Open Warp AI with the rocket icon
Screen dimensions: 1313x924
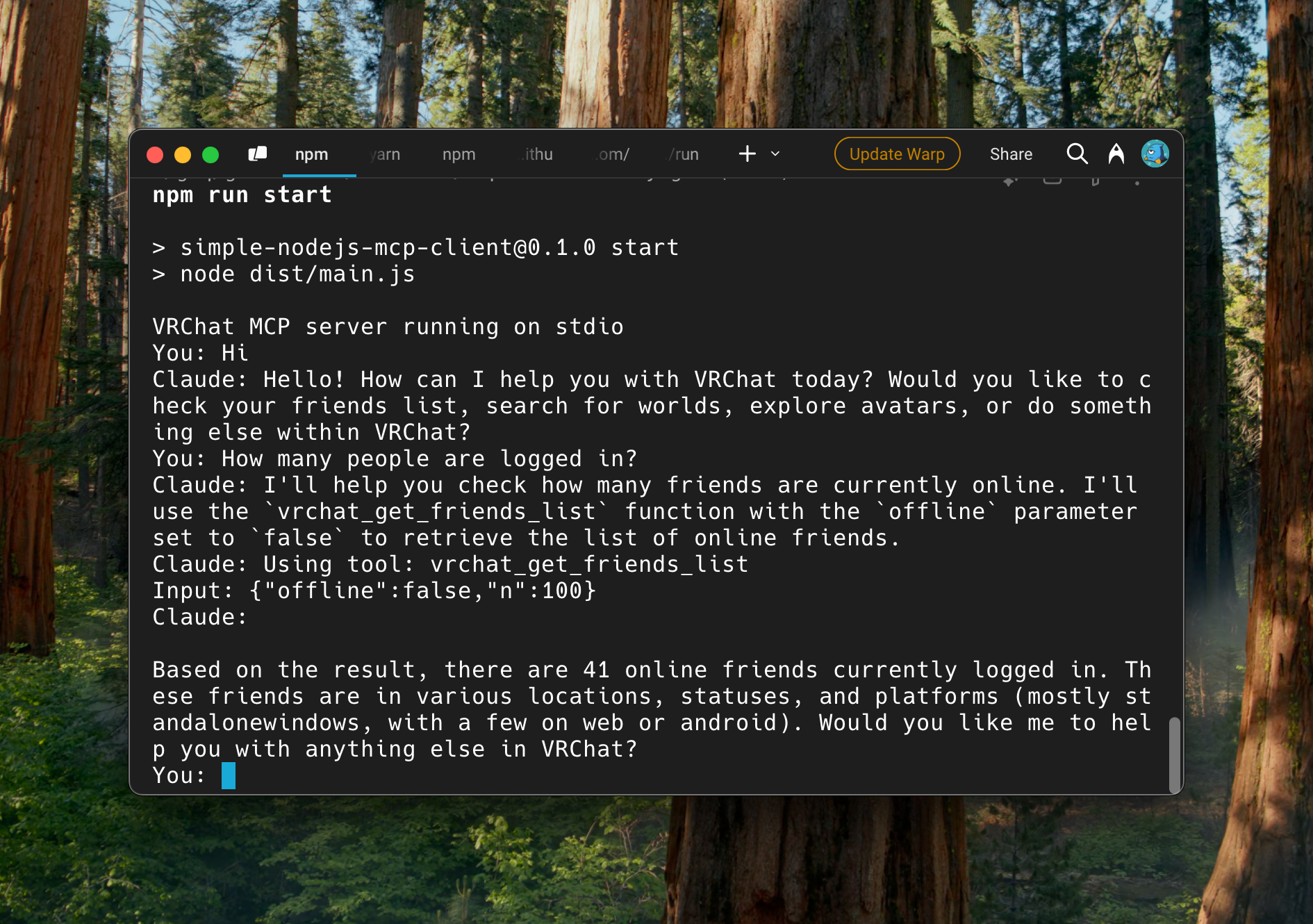tap(1116, 154)
